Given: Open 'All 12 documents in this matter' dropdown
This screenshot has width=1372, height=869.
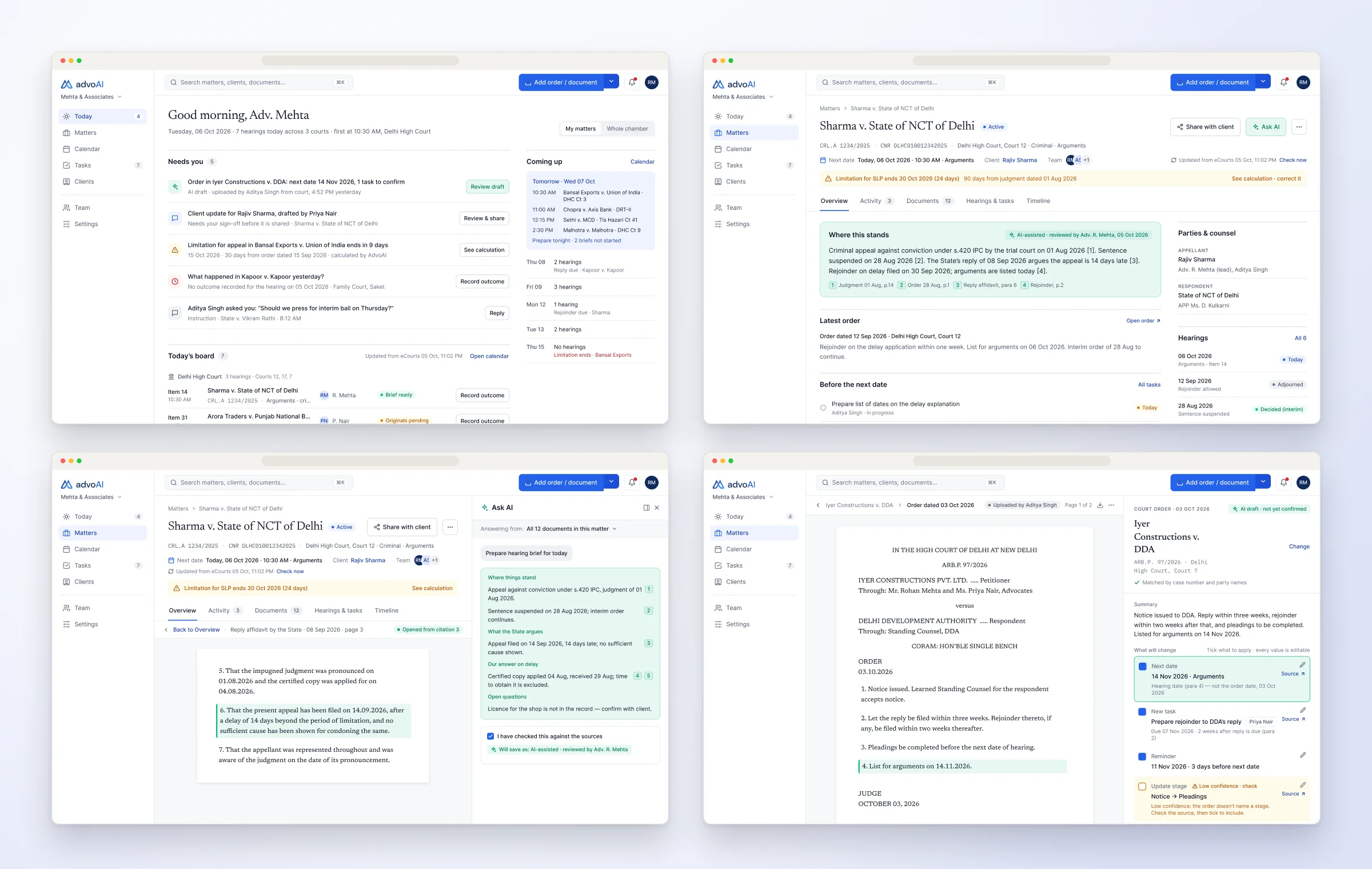Looking at the screenshot, I should [x=572, y=529].
